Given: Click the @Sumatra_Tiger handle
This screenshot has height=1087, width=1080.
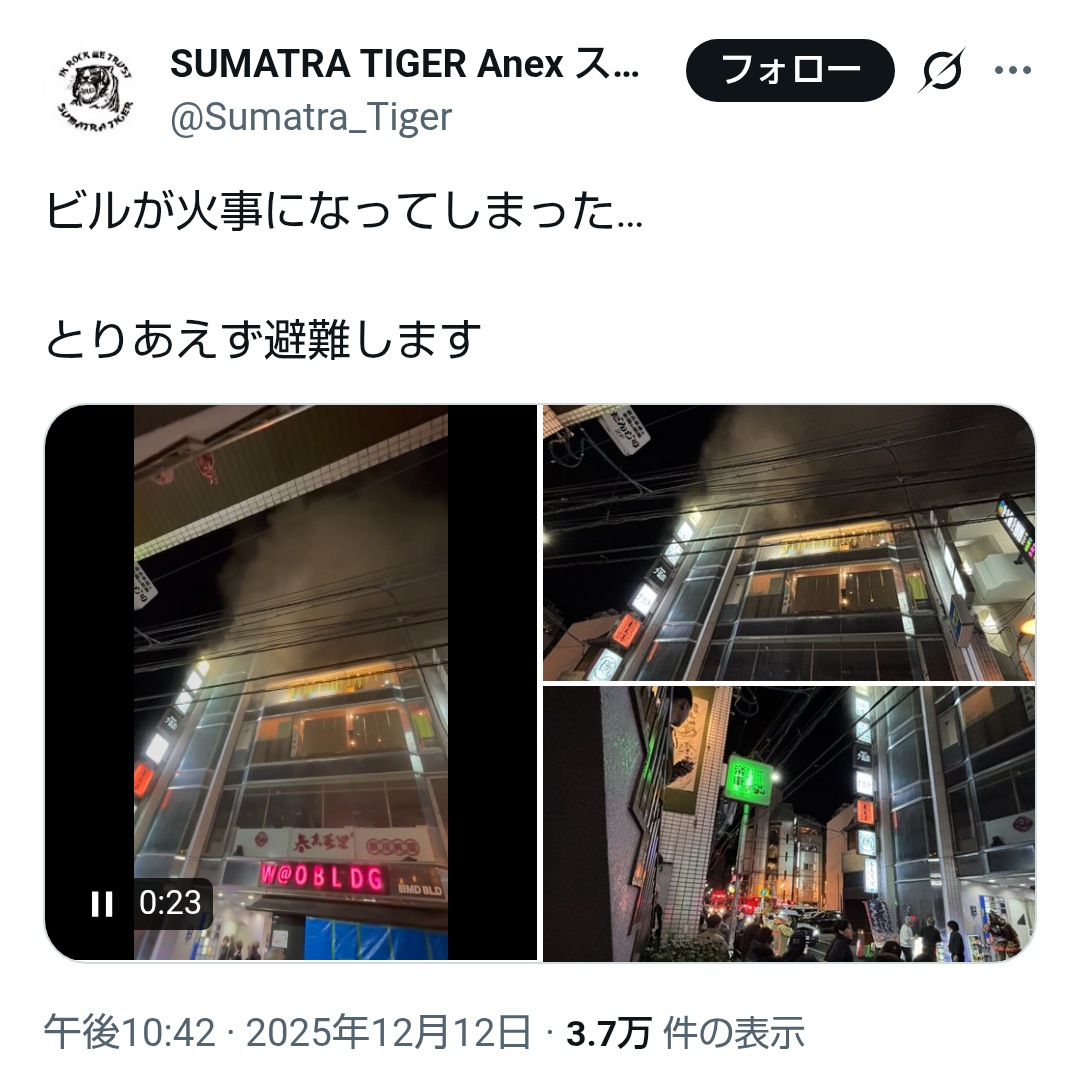Looking at the screenshot, I should (311, 116).
